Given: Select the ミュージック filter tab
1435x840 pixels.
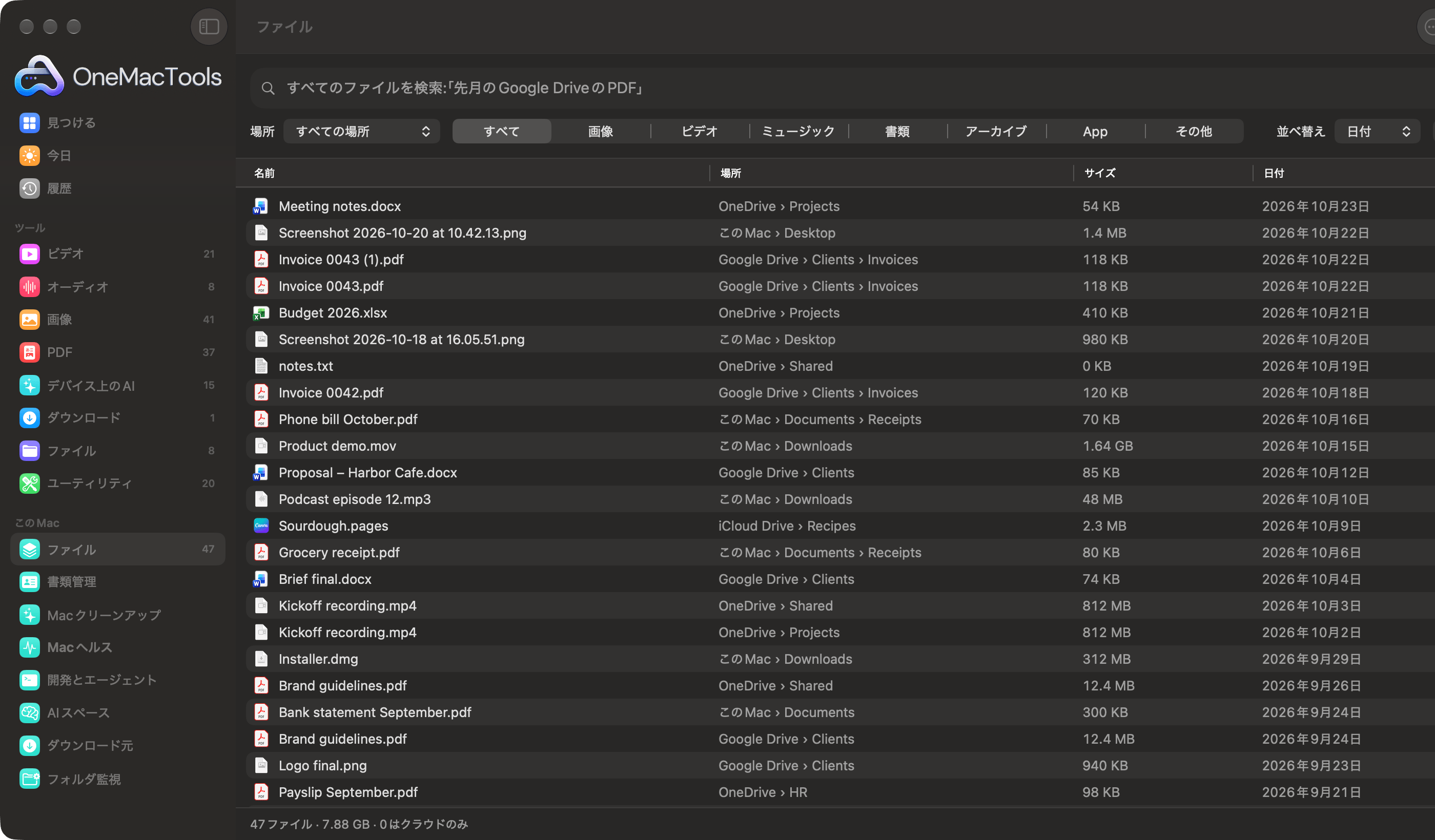Looking at the screenshot, I should [798, 132].
